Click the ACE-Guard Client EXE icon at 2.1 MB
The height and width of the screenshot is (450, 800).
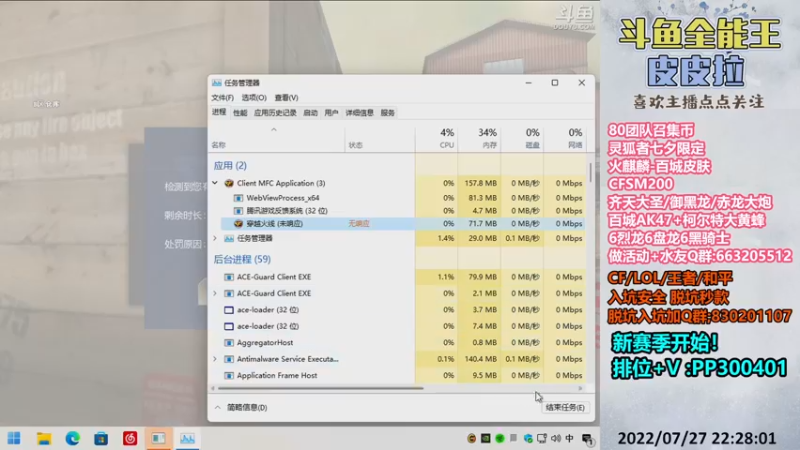tap(229, 293)
